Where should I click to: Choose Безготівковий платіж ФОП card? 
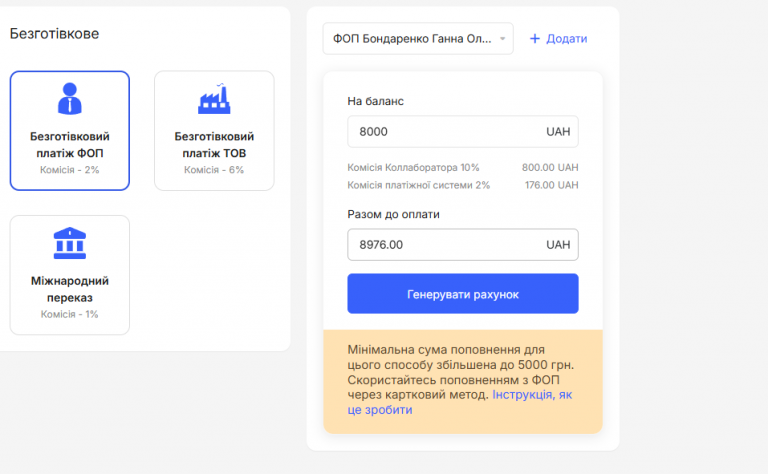[70, 131]
